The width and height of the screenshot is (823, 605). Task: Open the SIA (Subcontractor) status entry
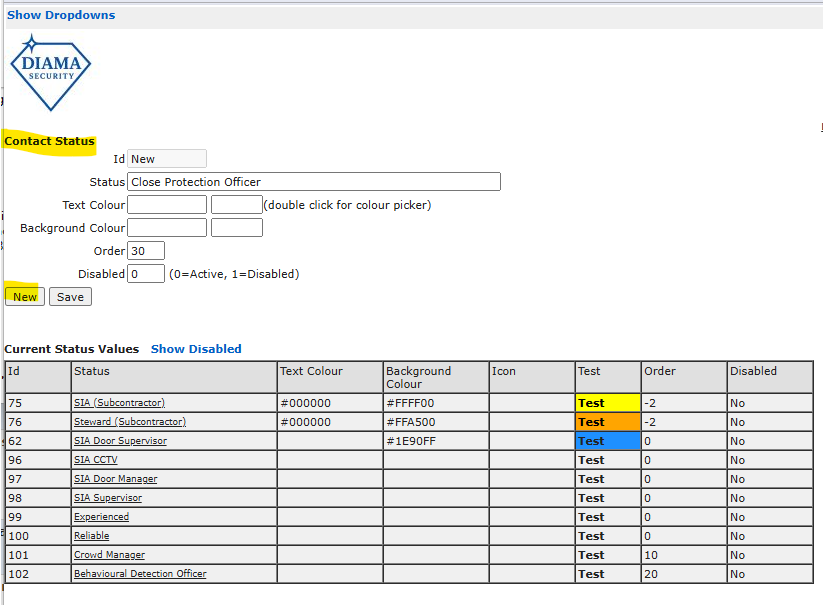(x=119, y=403)
